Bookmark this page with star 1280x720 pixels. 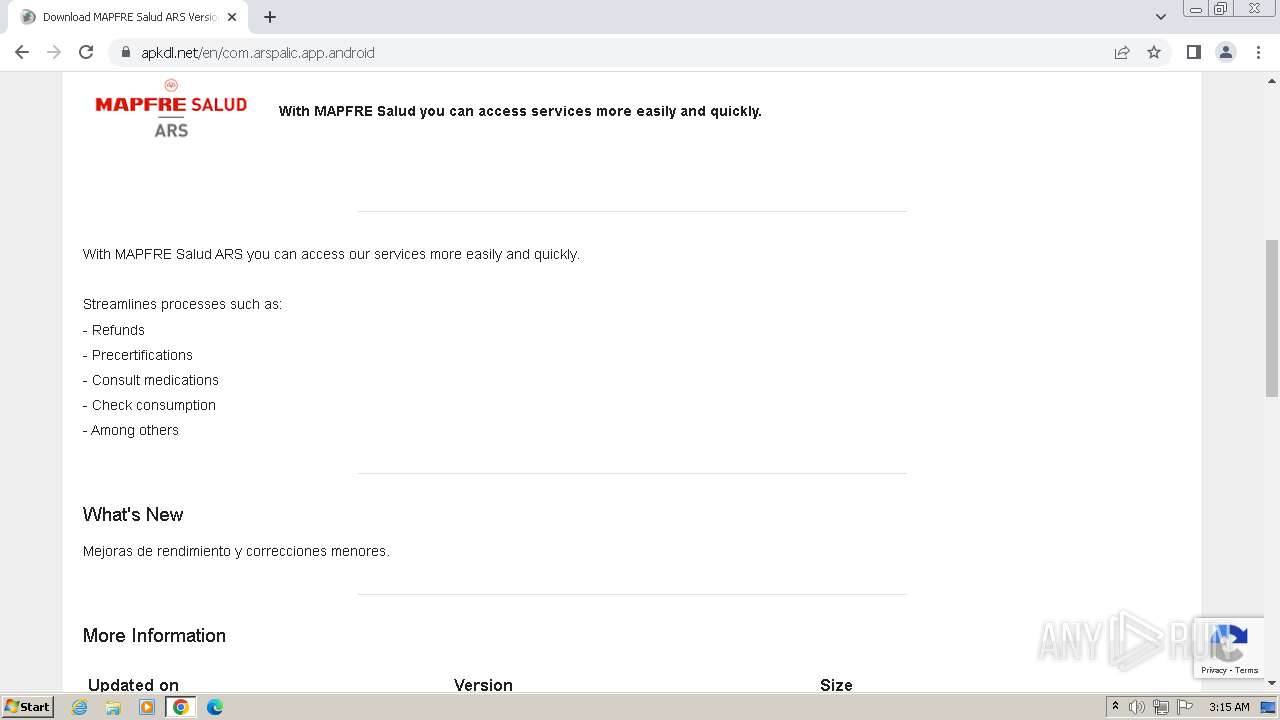pyautogui.click(x=1154, y=52)
